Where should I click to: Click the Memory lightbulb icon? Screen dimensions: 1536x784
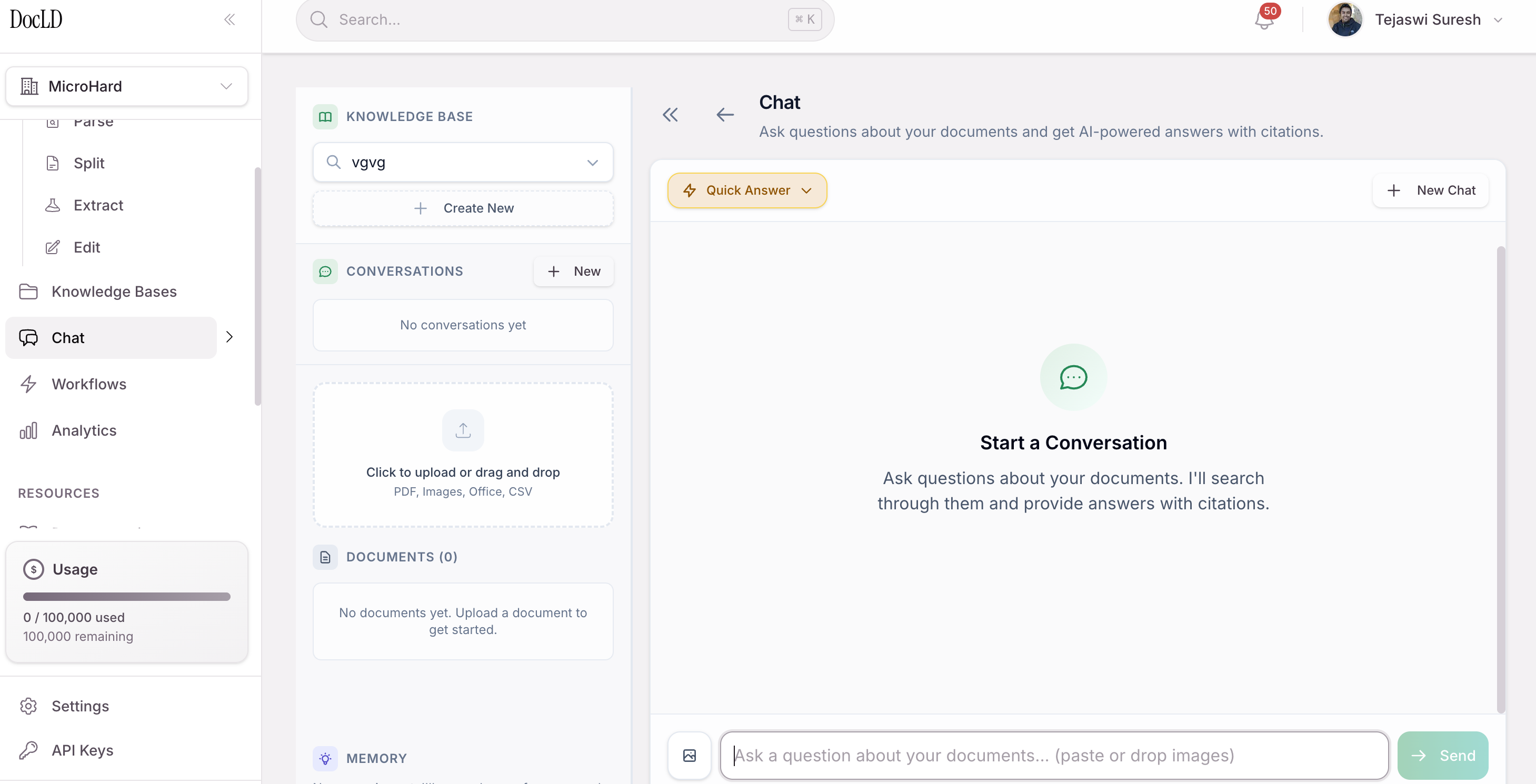(x=325, y=758)
